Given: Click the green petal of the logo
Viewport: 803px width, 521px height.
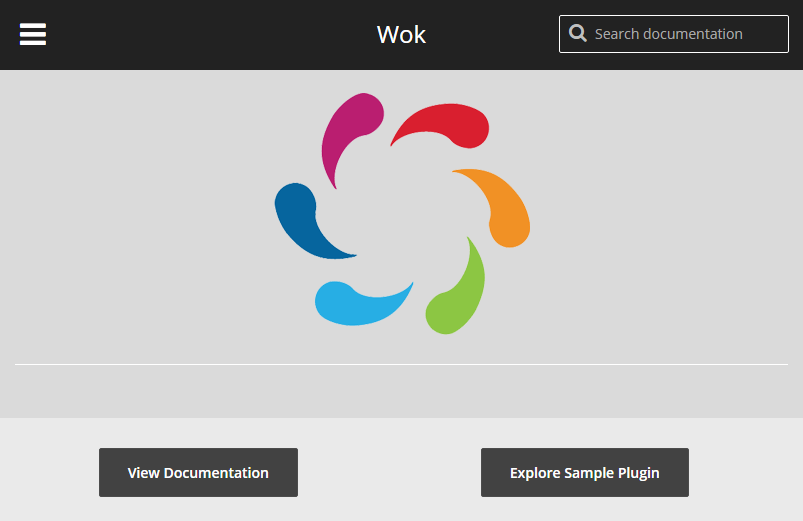Looking at the screenshot, I should point(458,295).
